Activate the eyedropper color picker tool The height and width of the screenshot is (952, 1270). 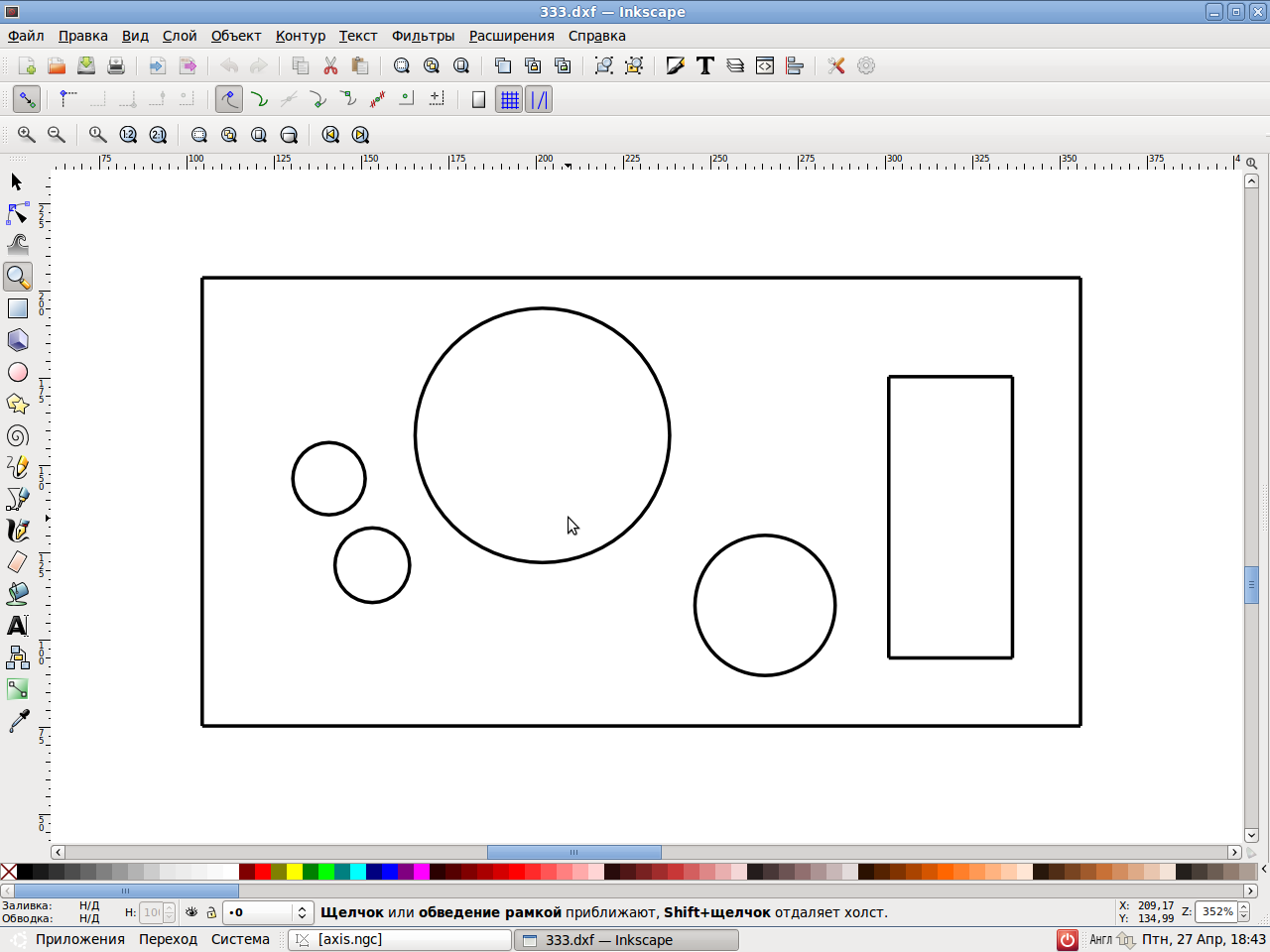[18, 721]
